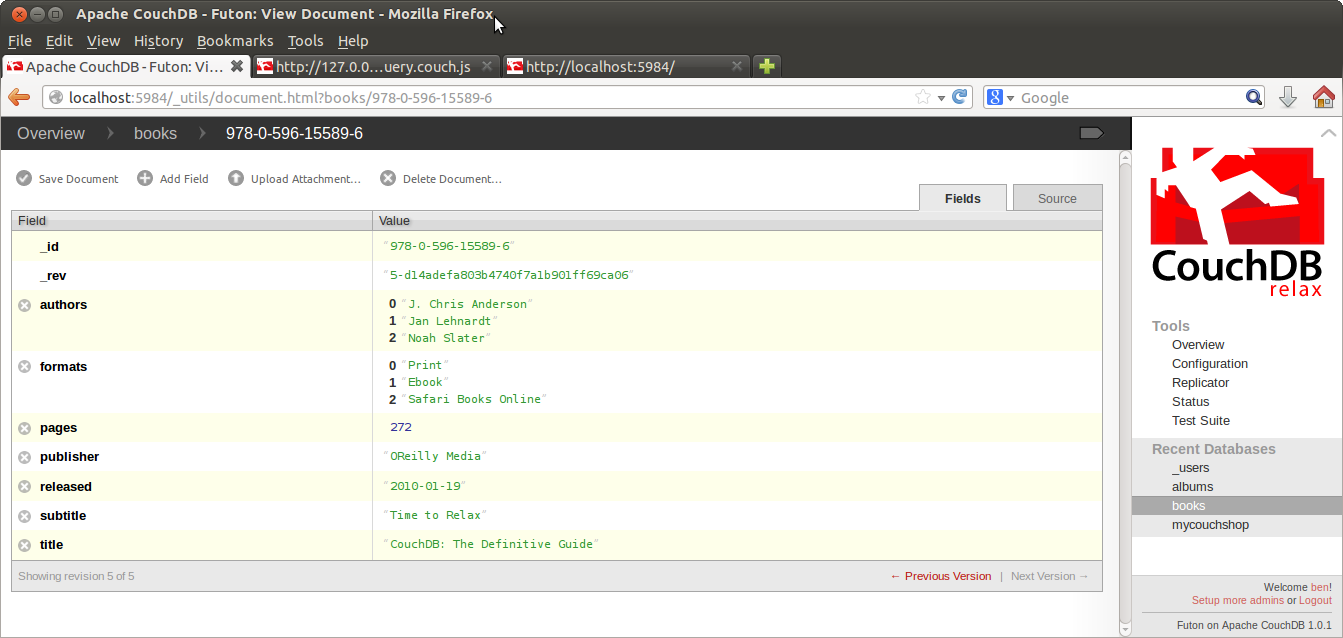Switch to the query.couch.js browser tab
Screen dimensions: 1343x638
375,66
